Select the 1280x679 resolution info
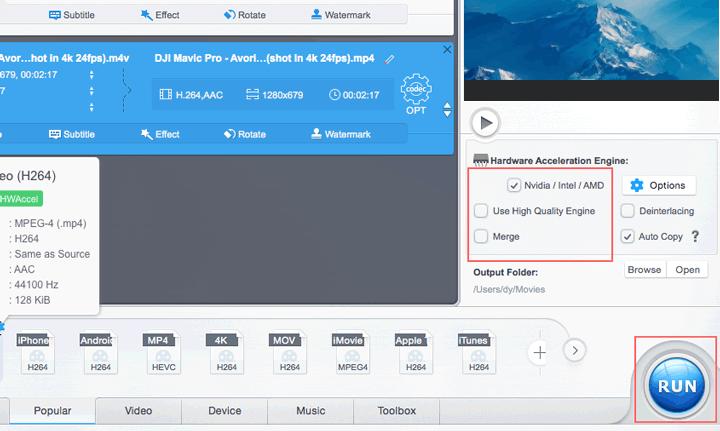 [x=275, y=95]
